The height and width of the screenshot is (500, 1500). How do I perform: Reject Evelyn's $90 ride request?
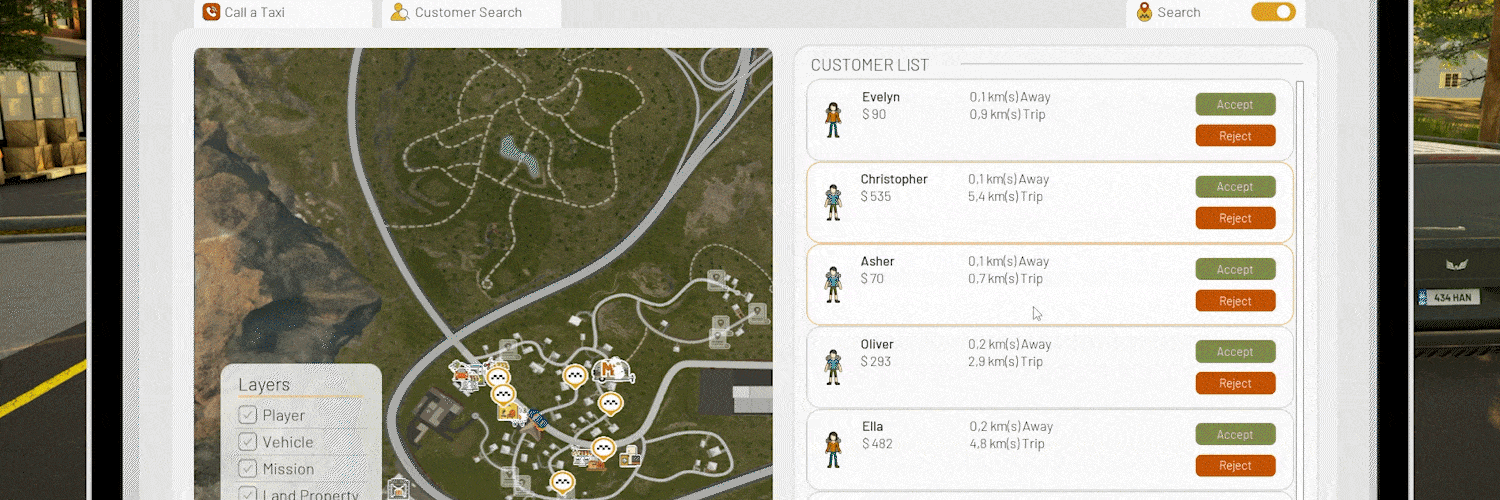coord(1235,136)
